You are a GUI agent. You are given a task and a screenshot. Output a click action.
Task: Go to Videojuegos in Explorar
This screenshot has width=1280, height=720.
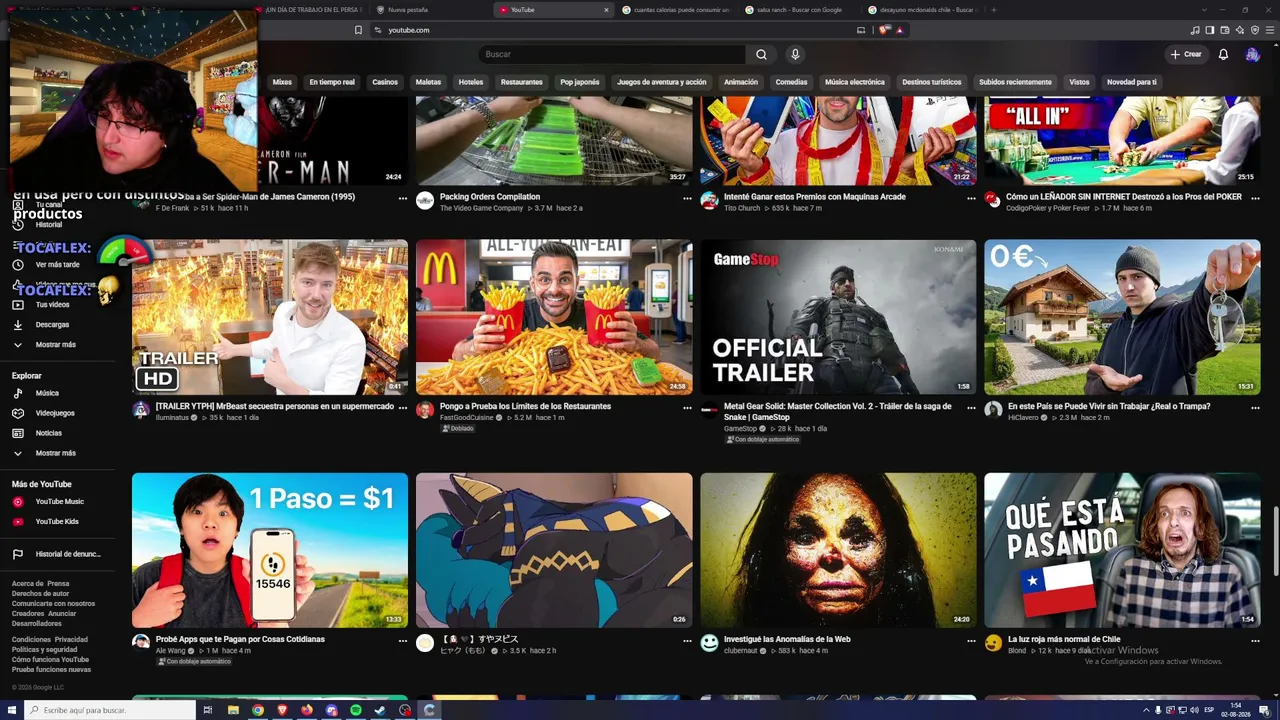click(x=55, y=413)
